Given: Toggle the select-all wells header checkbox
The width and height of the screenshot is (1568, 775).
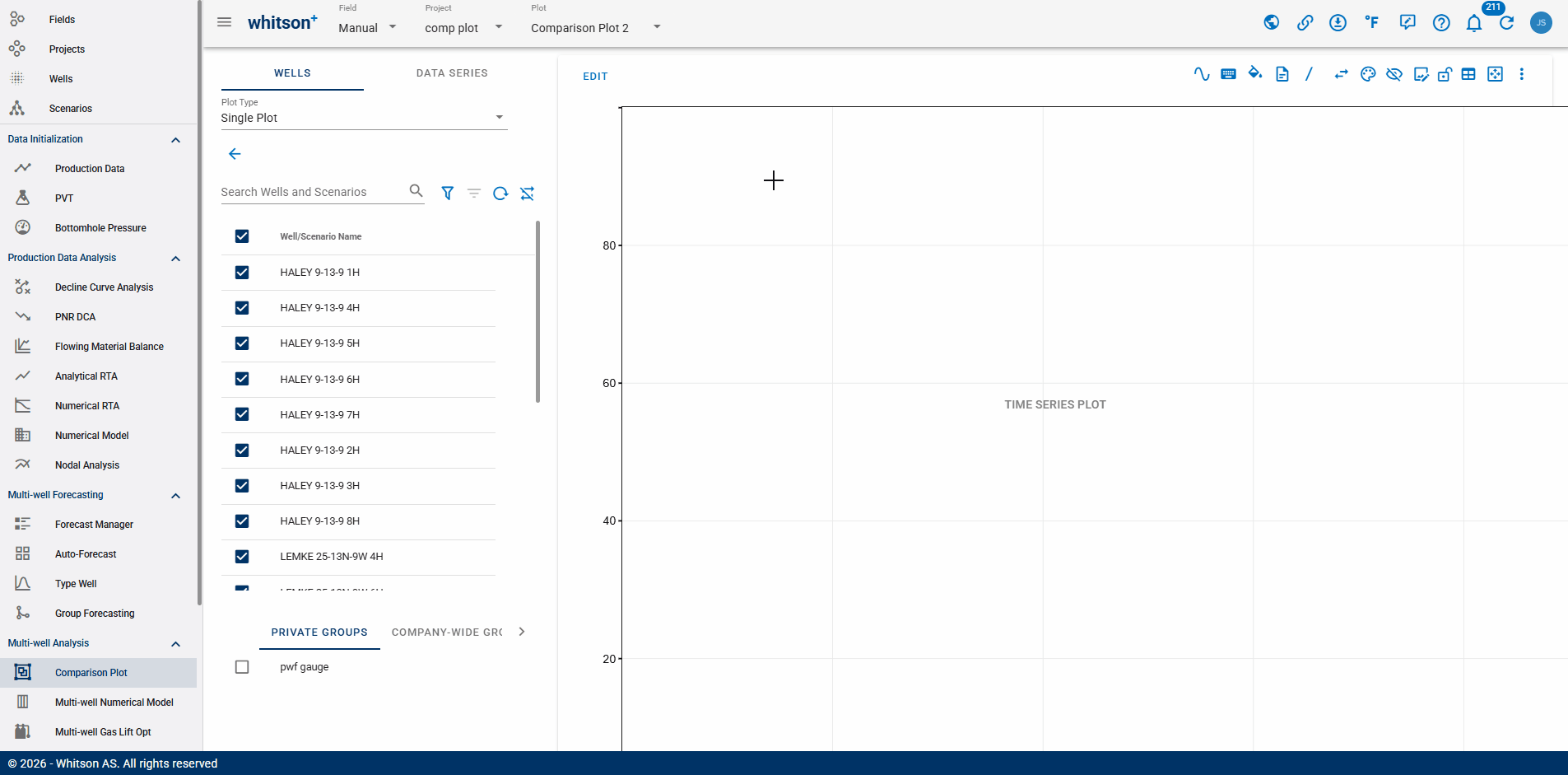Looking at the screenshot, I should coord(242,236).
